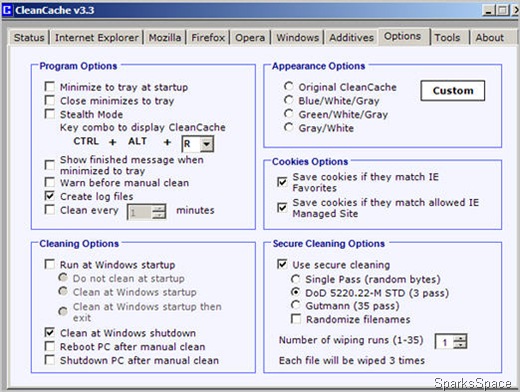Toggle Save cookies matching IE Favorites
The image size is (520, 392).
[x=282, y=182]
